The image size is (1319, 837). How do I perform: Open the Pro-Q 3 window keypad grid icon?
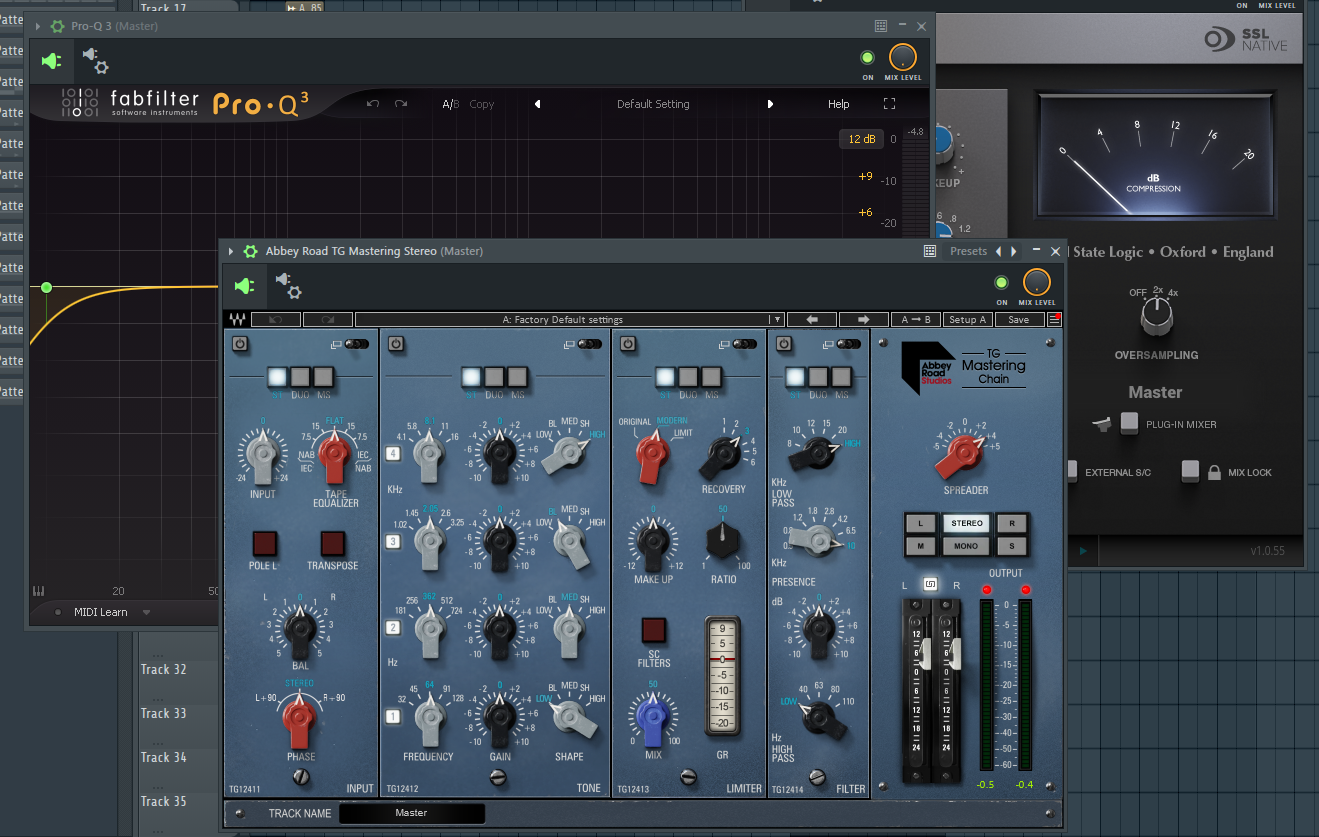880,26
